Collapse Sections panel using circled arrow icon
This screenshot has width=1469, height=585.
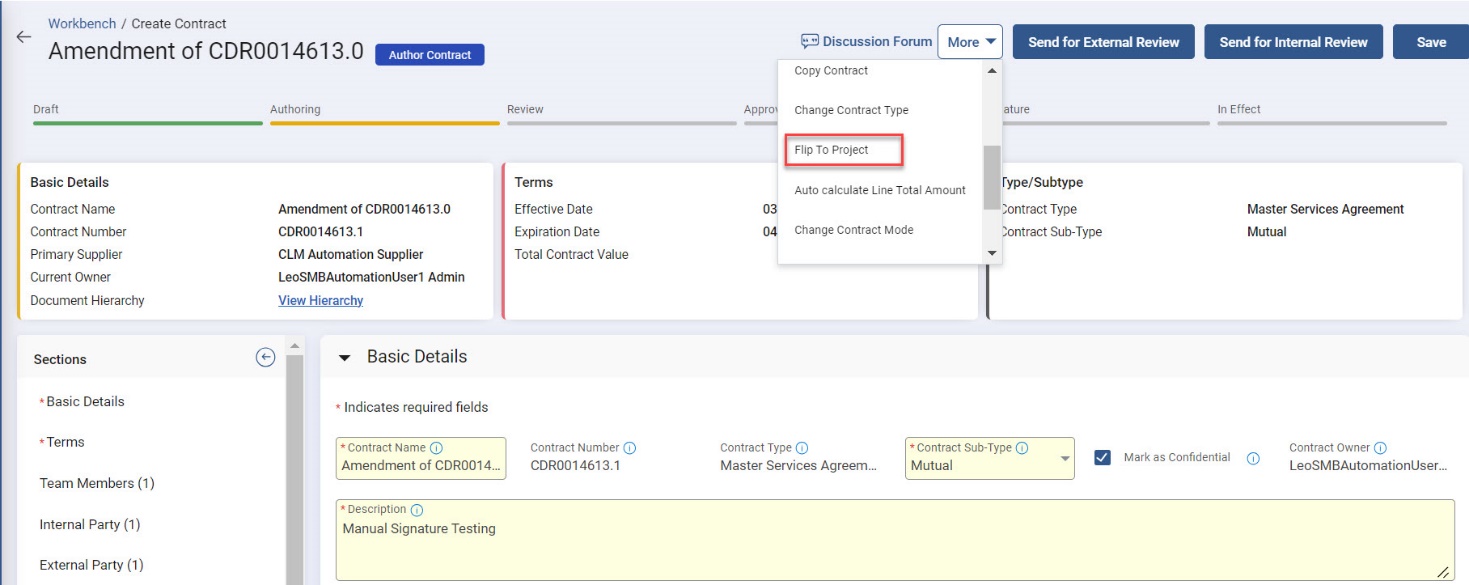point(265,358)
